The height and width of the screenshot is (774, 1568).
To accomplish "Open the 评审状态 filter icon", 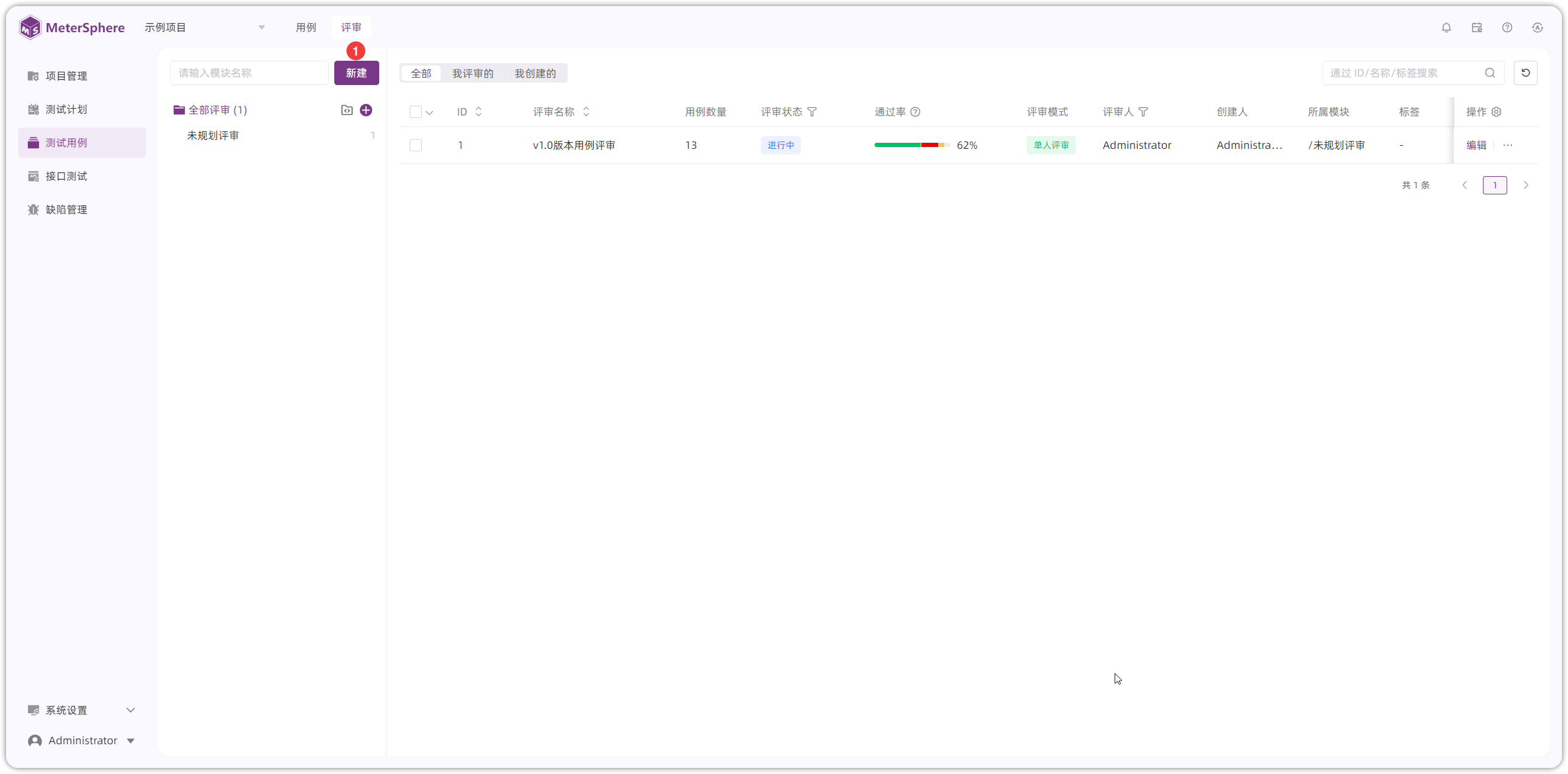I will pyautogui.click(x=812, y=112).
